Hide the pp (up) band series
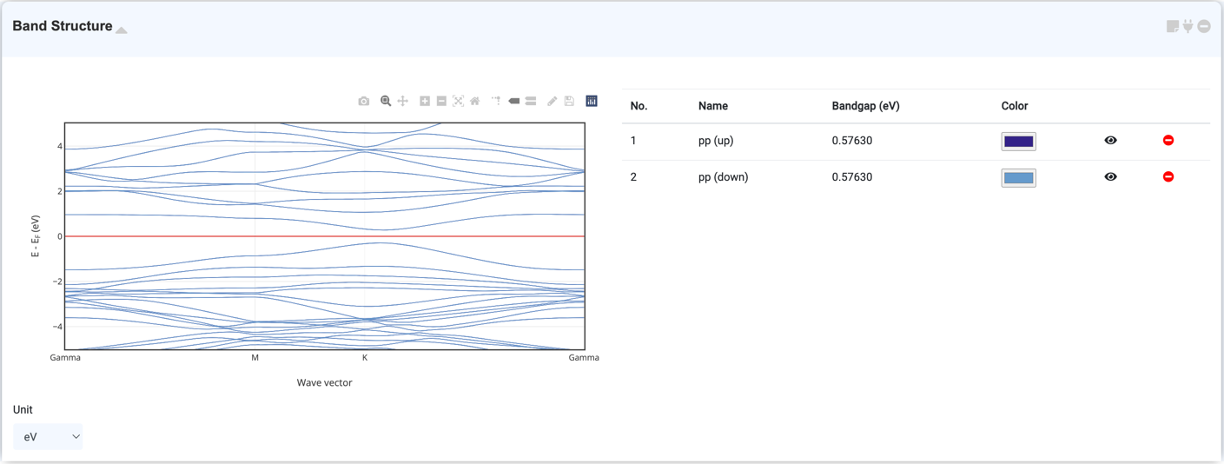Image resolution: width=1224 pixels, height=464 pixels. [x=1110, y=141]
